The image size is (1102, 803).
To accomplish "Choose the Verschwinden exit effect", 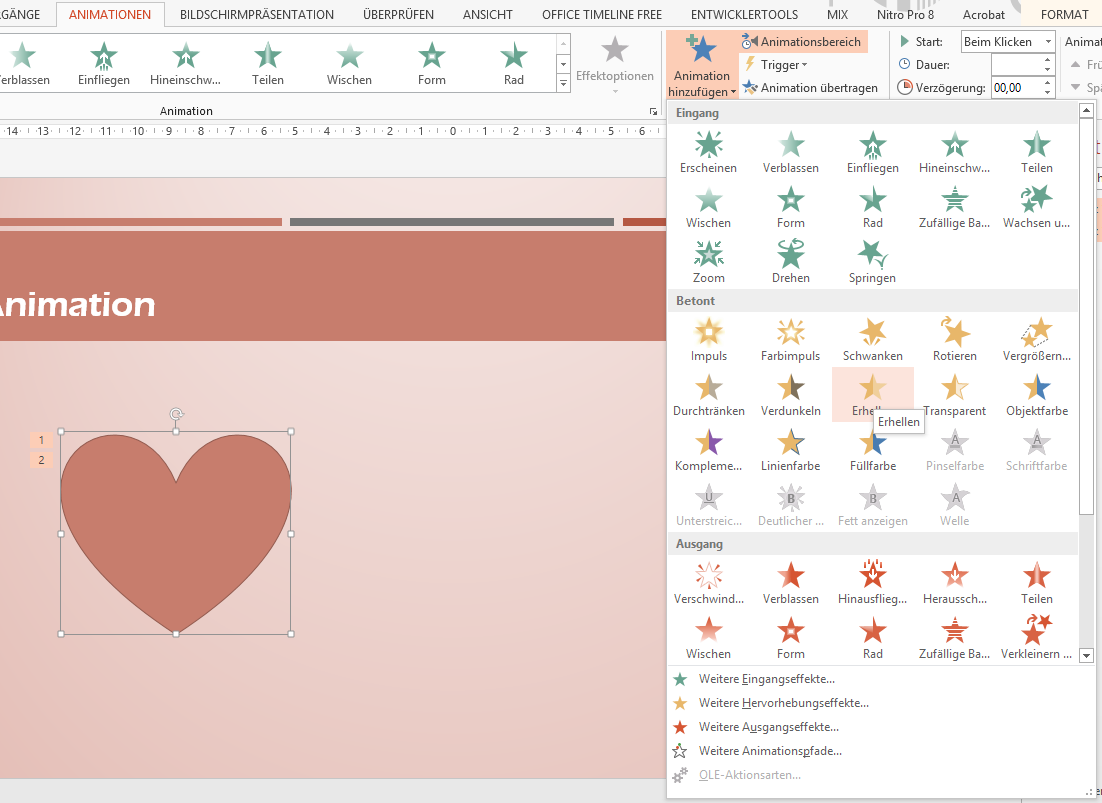I will [x=708, y=583].
